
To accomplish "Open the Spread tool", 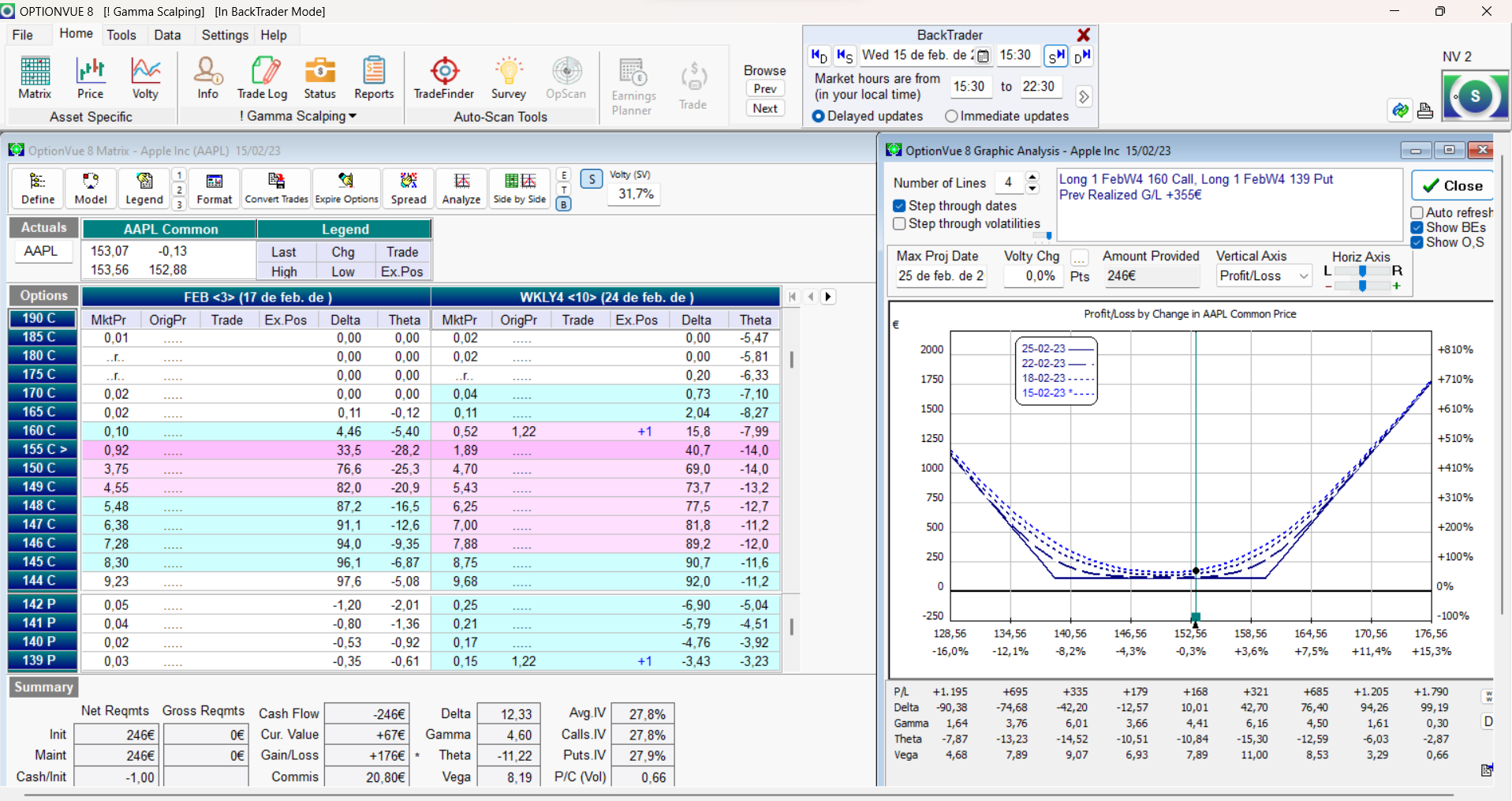I will (x=409, y=189).
